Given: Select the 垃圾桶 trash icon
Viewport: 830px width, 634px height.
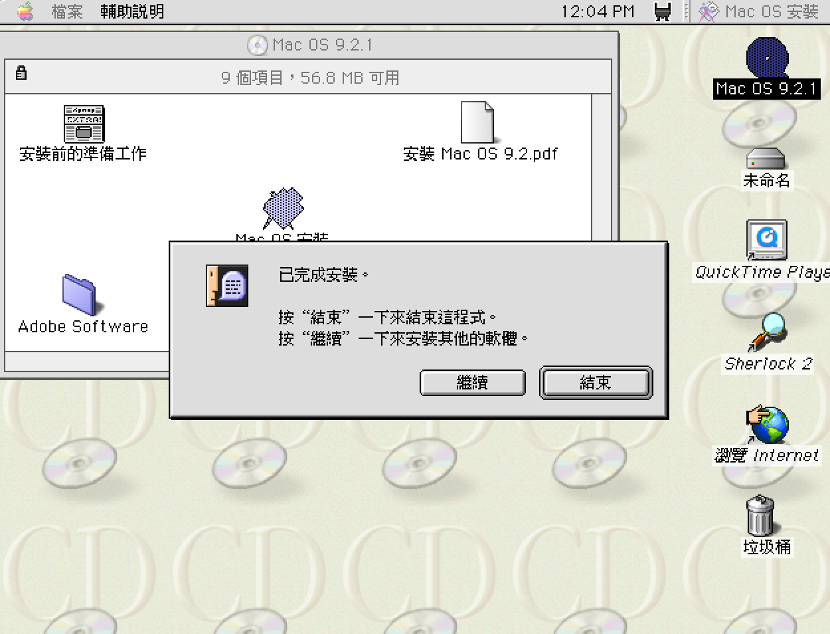Looking at the screenshot, I should click(761, 516).
